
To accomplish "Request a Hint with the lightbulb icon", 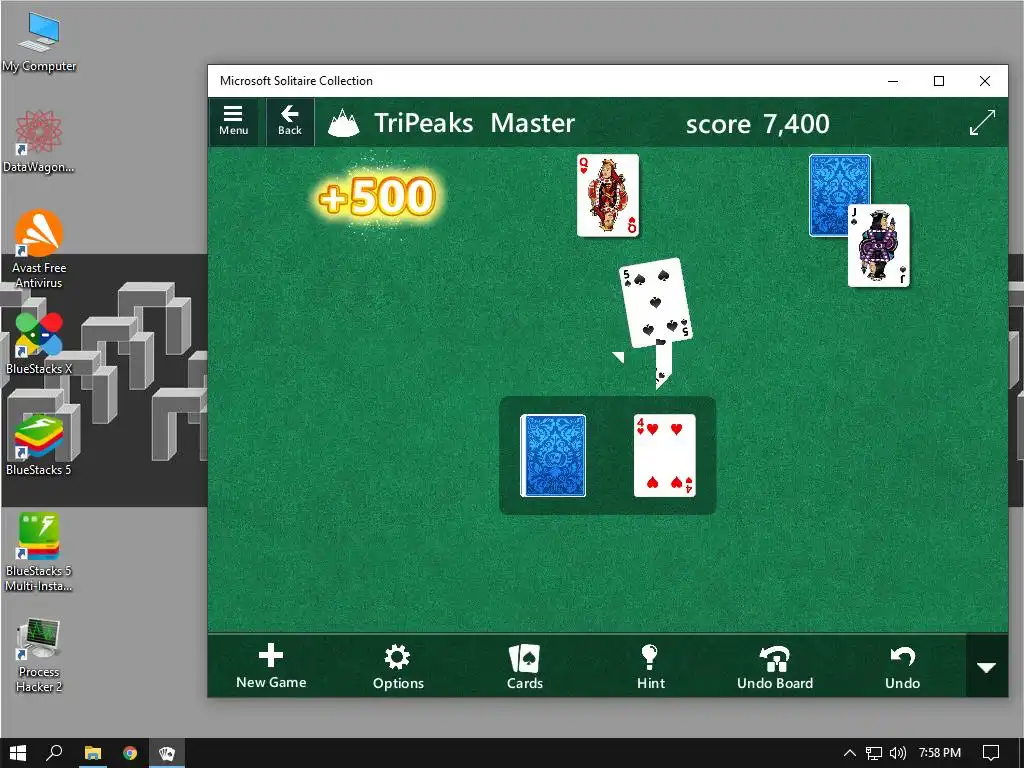I will [x=650, y=667].
